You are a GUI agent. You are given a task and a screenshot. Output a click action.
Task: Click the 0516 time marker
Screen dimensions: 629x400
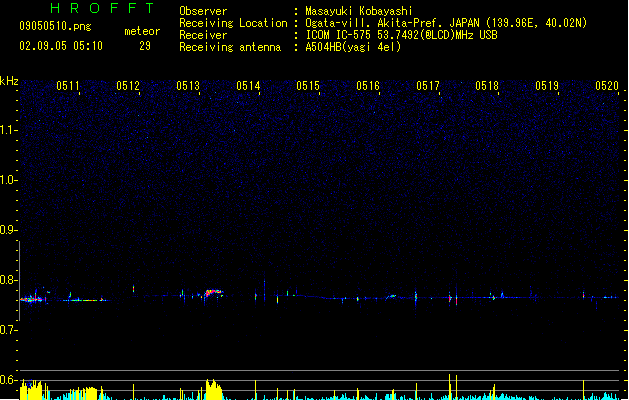click(x=368, y=86)
